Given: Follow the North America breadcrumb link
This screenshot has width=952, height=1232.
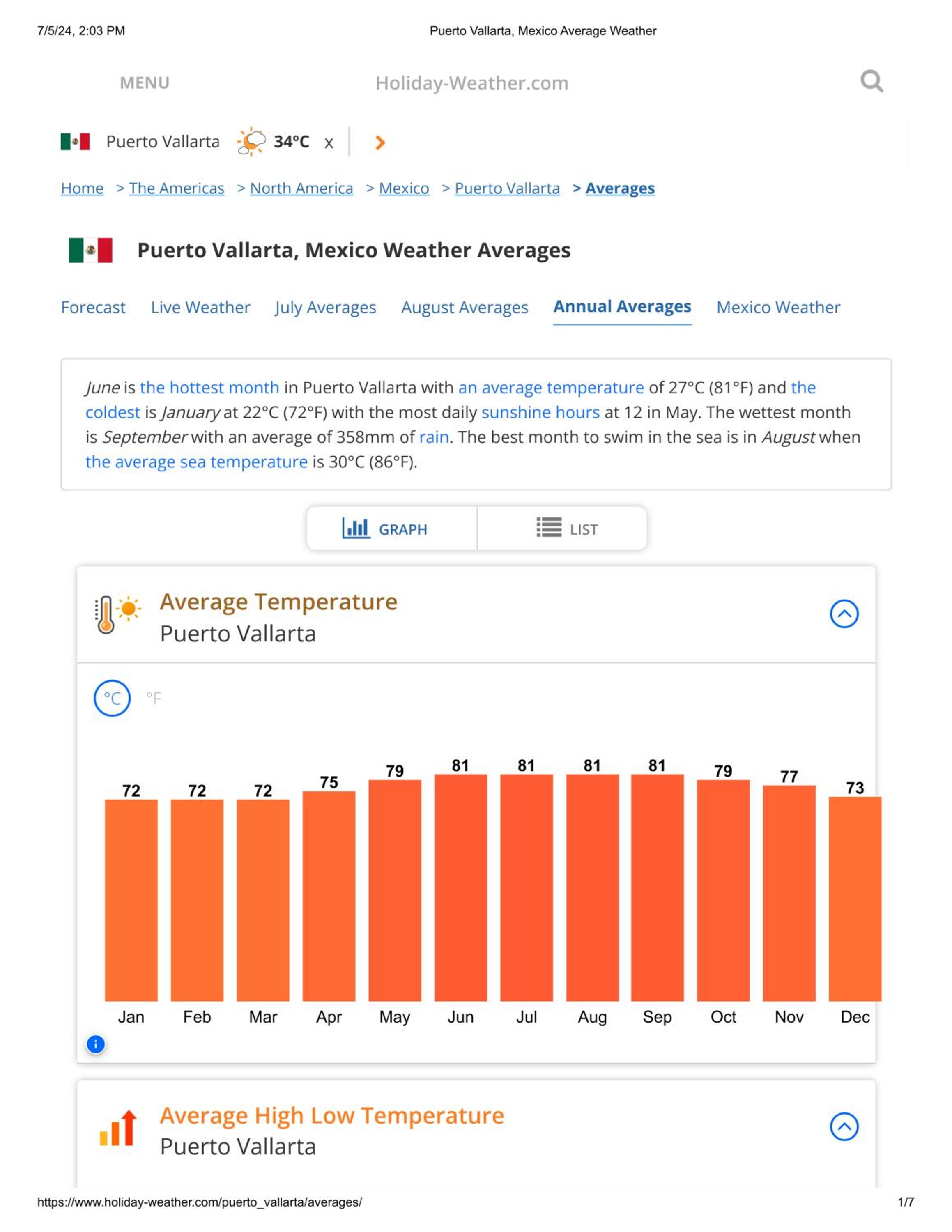Looking at the screenshot, I should coord(302,188).
